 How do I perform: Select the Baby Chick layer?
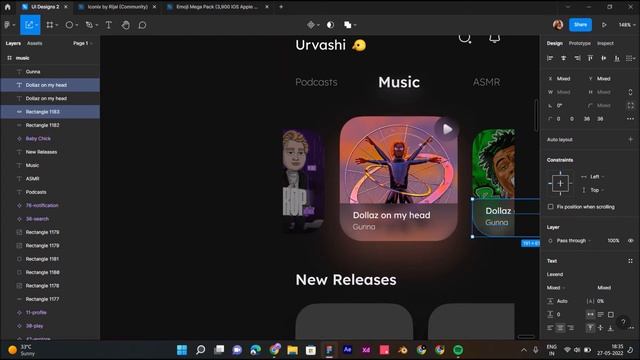coord(50,139)
